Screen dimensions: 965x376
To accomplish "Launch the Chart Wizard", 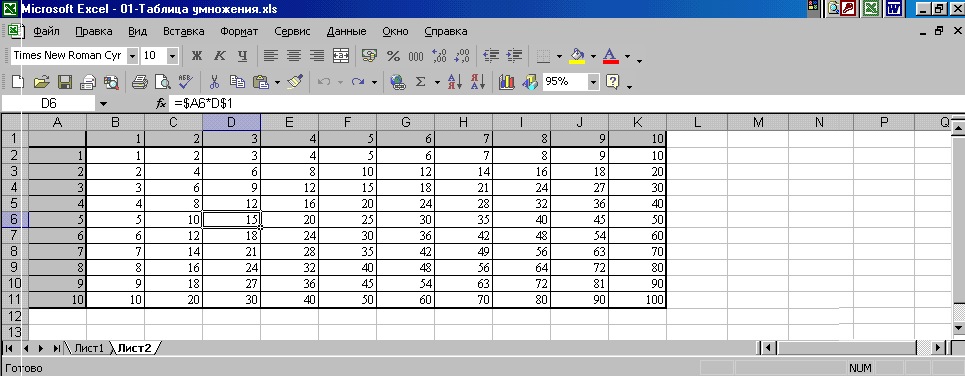I will 507,82.
